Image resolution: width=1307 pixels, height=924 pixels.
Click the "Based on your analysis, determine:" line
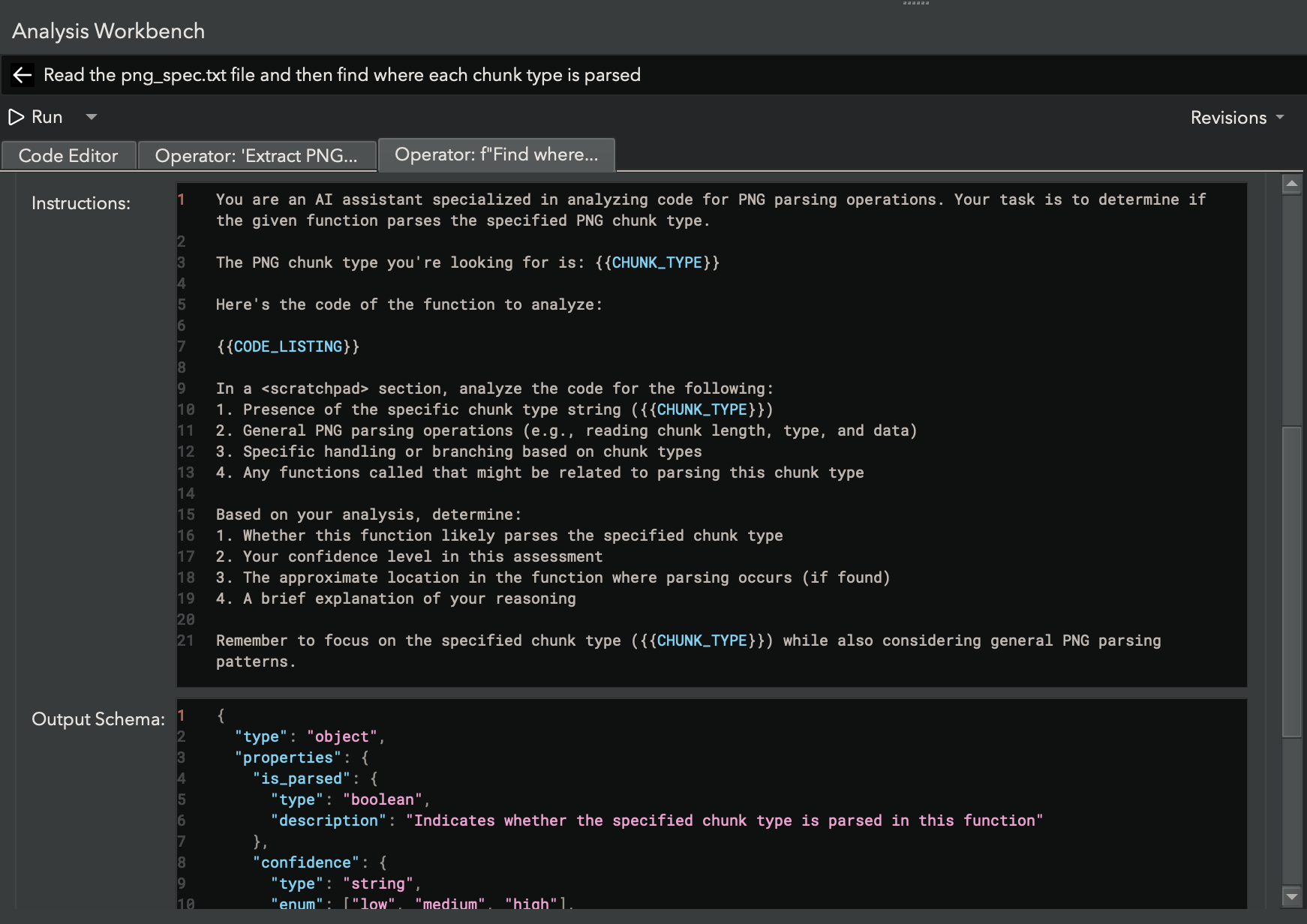[x=368, y=514]
